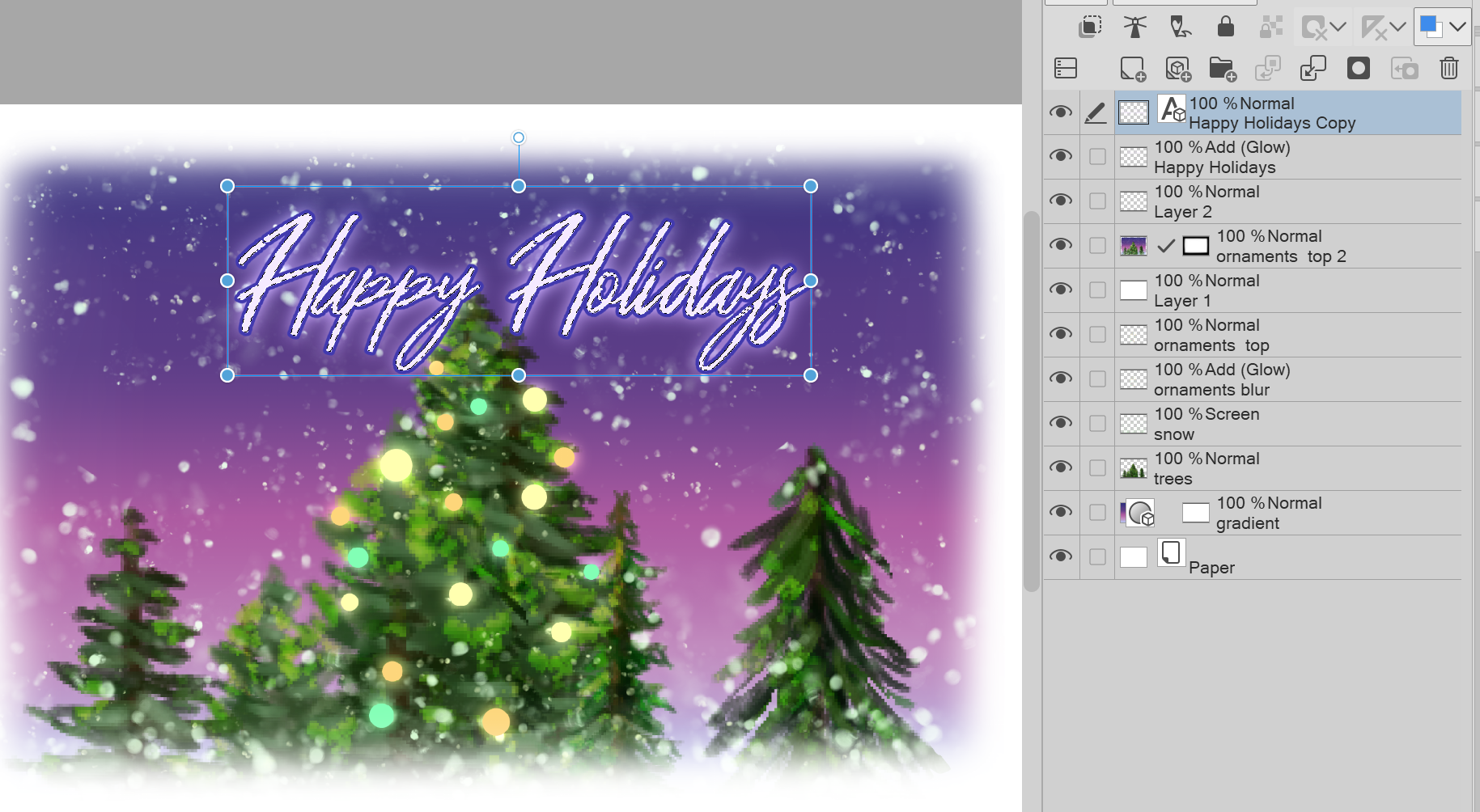Hide the ornaments blur layer

click(1061, 379)
